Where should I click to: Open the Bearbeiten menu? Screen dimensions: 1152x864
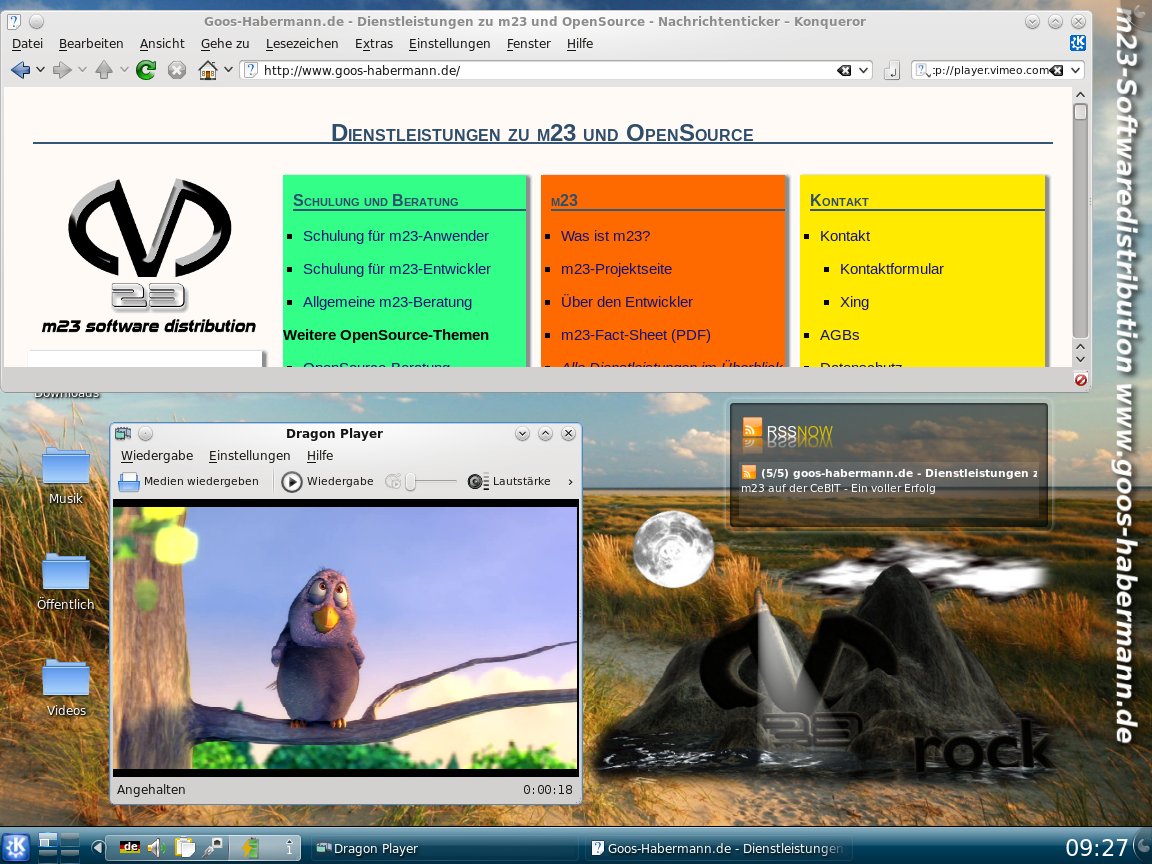click(91, 43)
